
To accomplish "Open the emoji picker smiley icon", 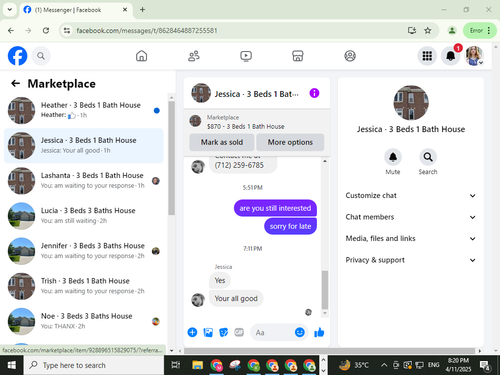I will click(x=300, y=332).
